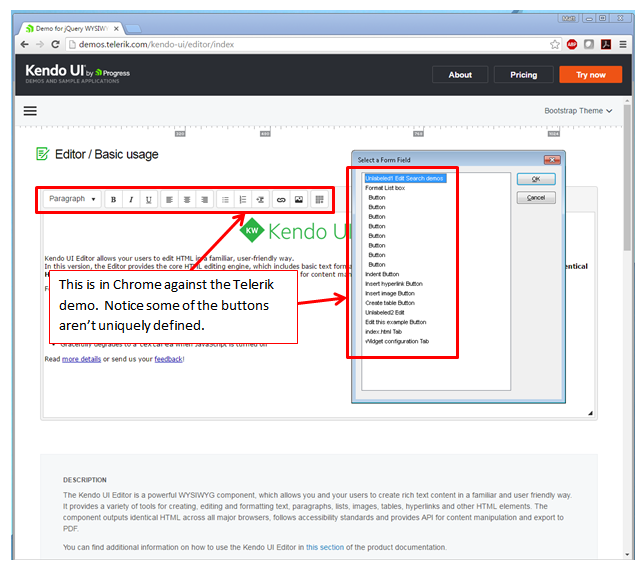Toggle Bold in the editor toolbar
This screenshot has width=644, height=572.
point(113,200)
